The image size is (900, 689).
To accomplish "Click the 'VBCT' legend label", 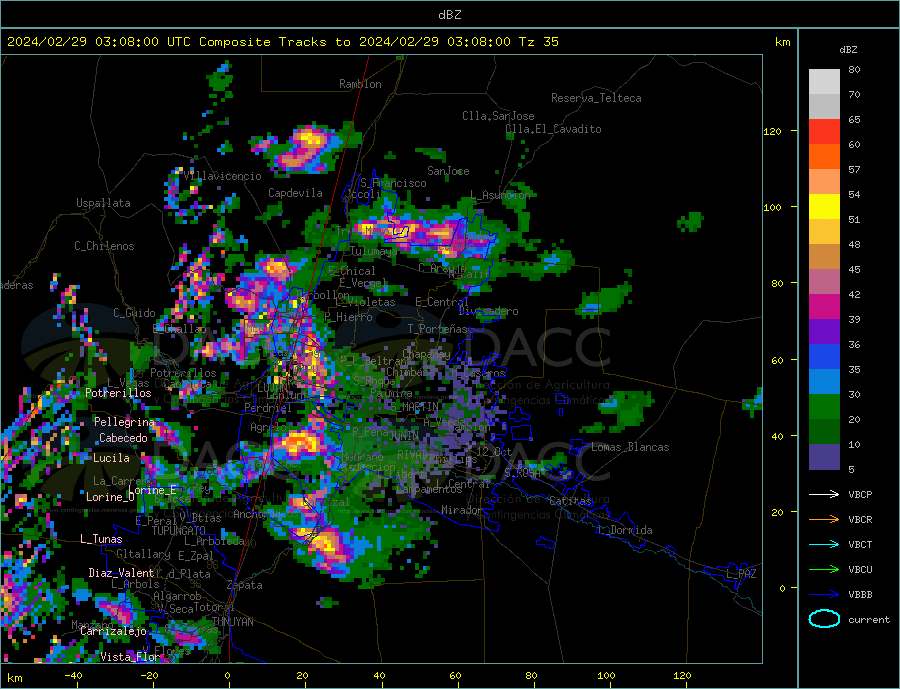I will [860, 544].
